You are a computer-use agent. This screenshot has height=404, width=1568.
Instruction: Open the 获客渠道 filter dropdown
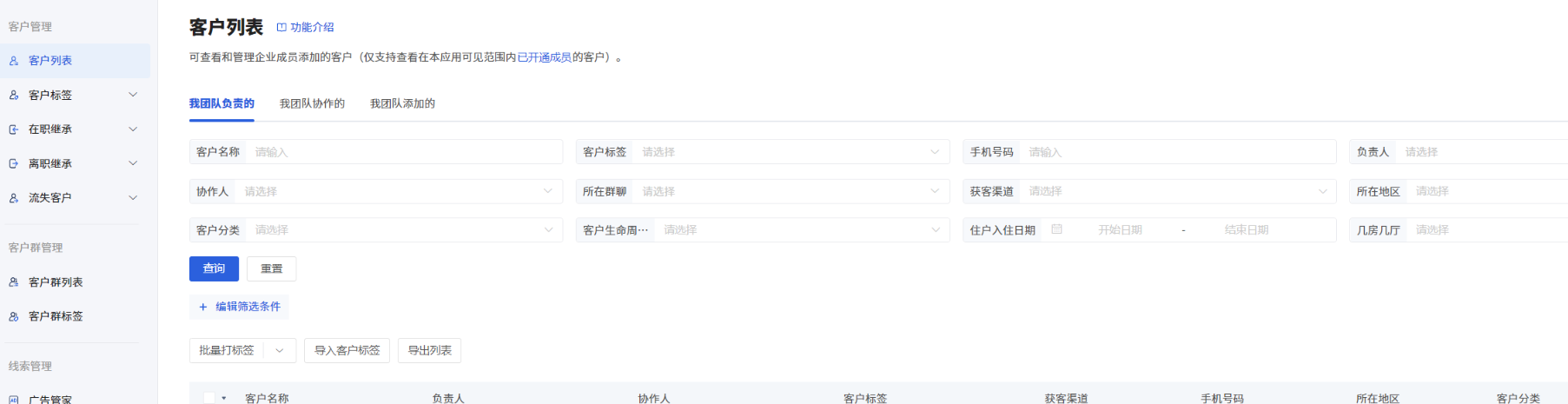(1149, 191)
